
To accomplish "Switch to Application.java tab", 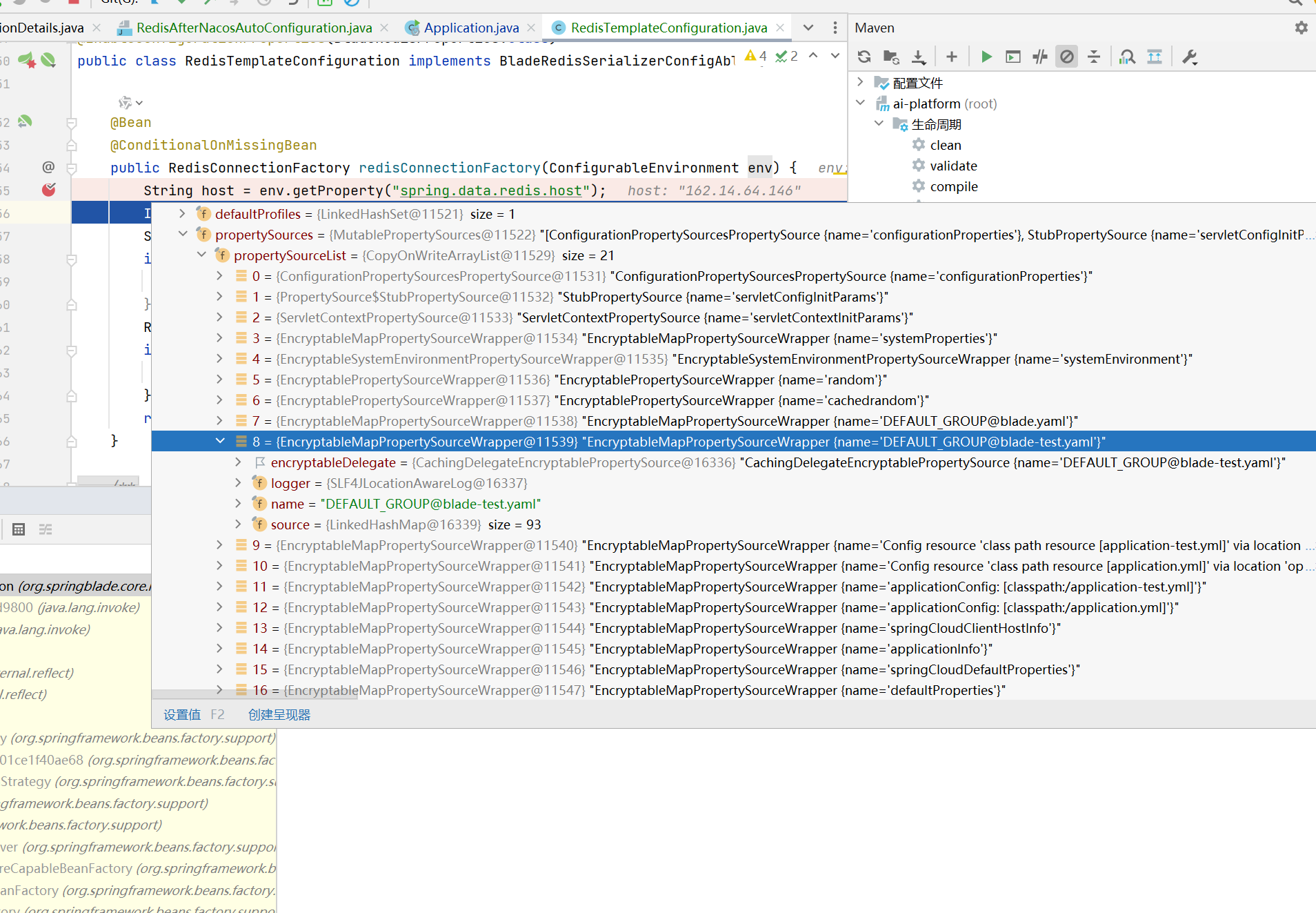I will pyautogui.click(x=471, y=28).
